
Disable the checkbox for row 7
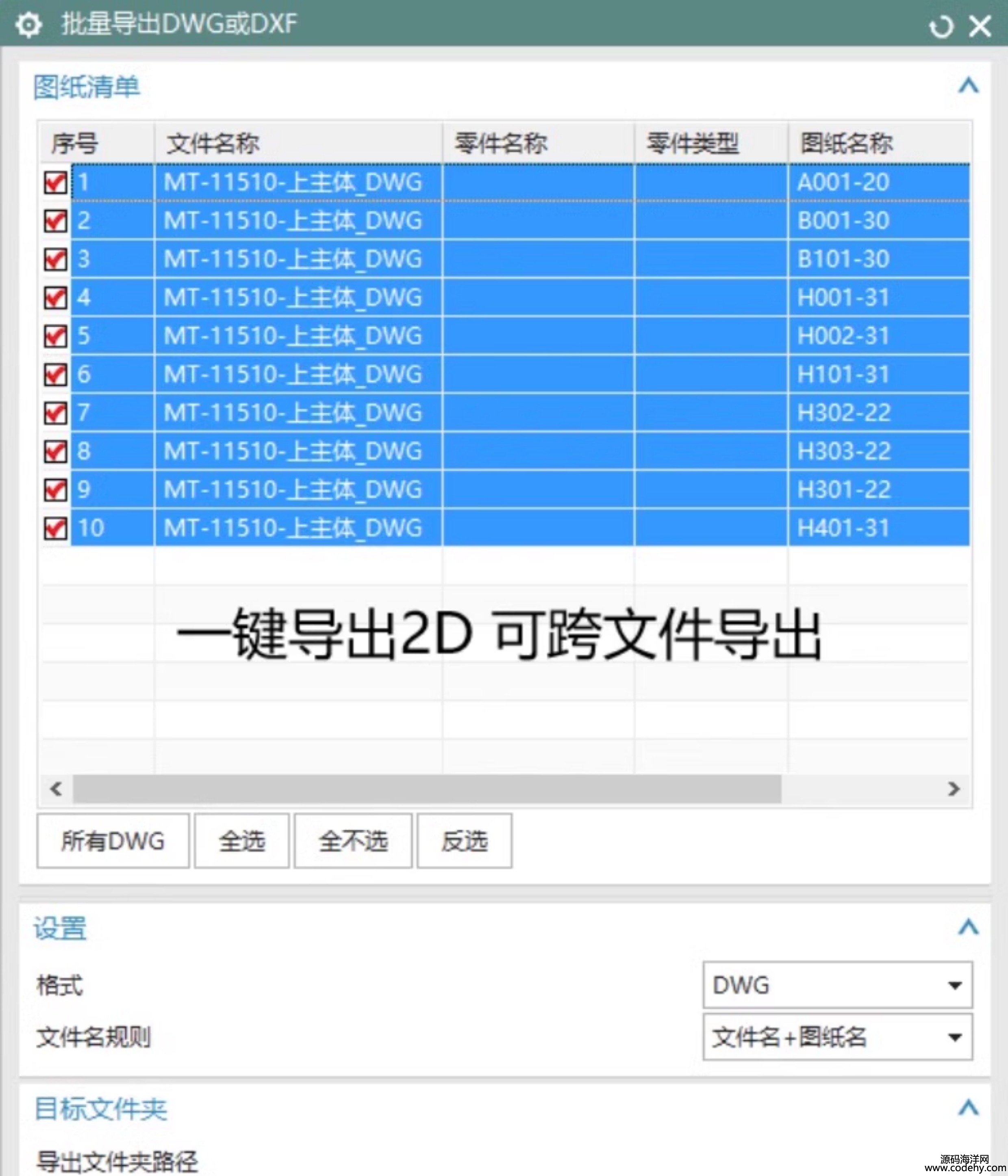(56, 413)
